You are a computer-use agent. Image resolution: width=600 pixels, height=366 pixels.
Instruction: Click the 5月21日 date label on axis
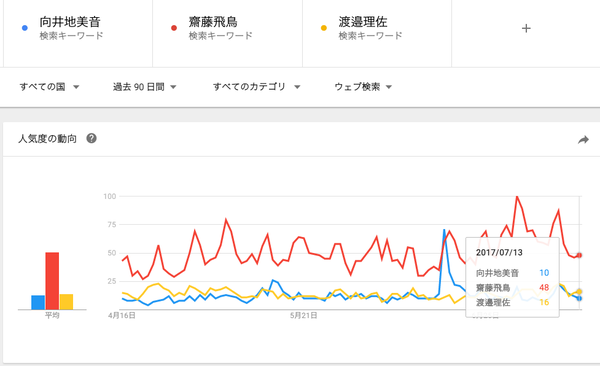click(303, 315)
